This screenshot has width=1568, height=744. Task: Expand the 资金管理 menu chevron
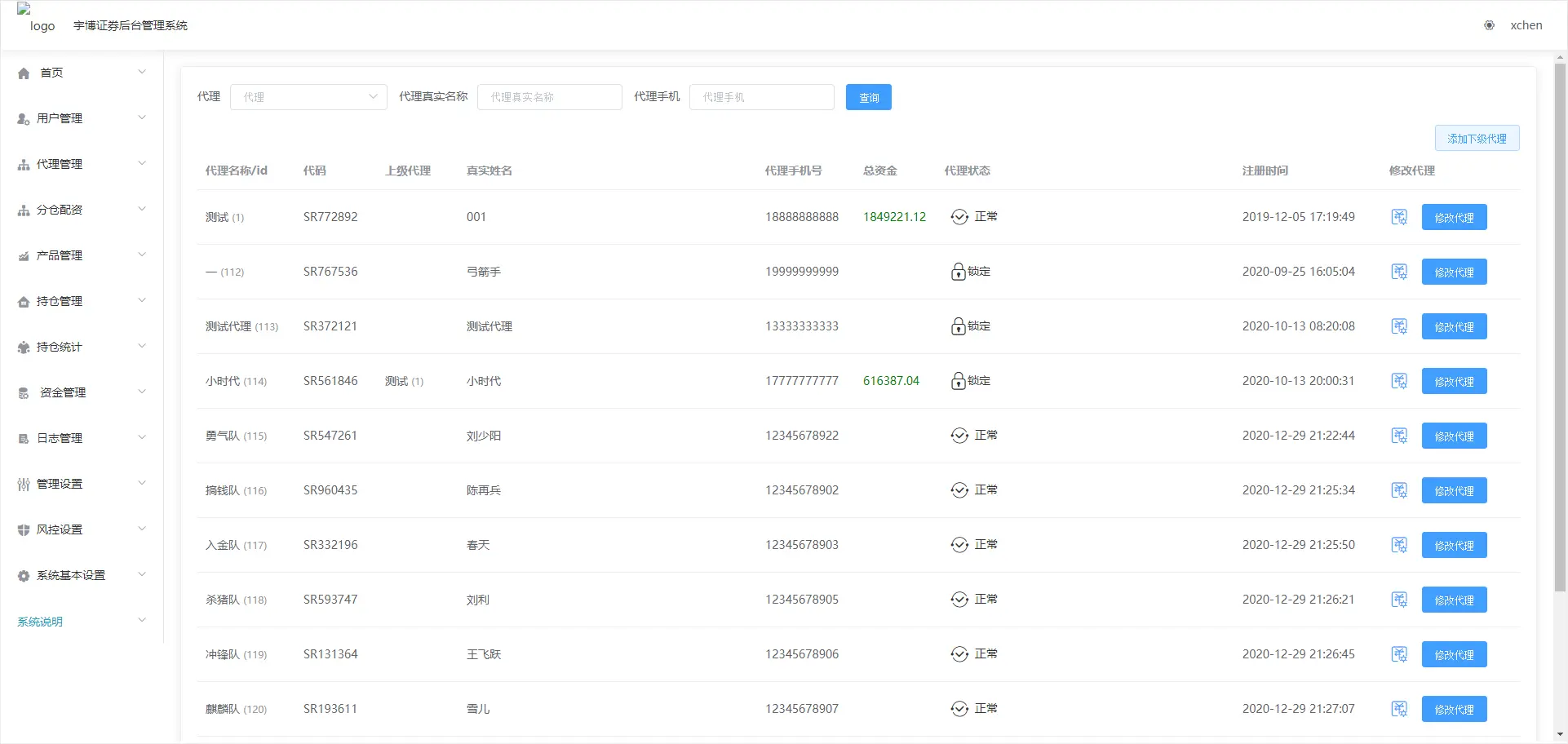[142, 392]
